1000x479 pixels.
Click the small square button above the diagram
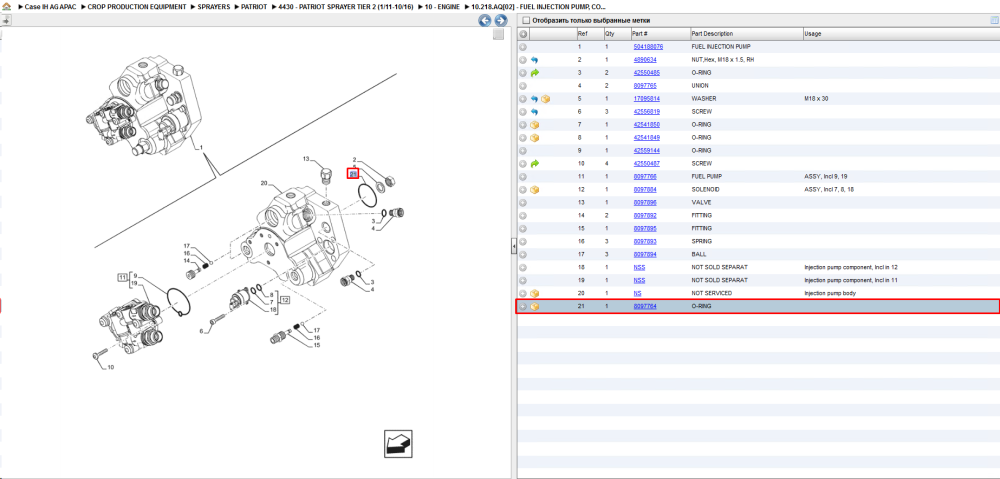[499, 34]
